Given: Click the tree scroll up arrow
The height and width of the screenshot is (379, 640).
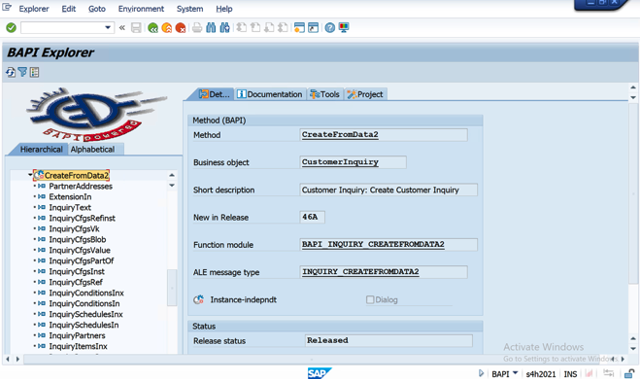Looking at the screenshot, I should coord(172,175).
